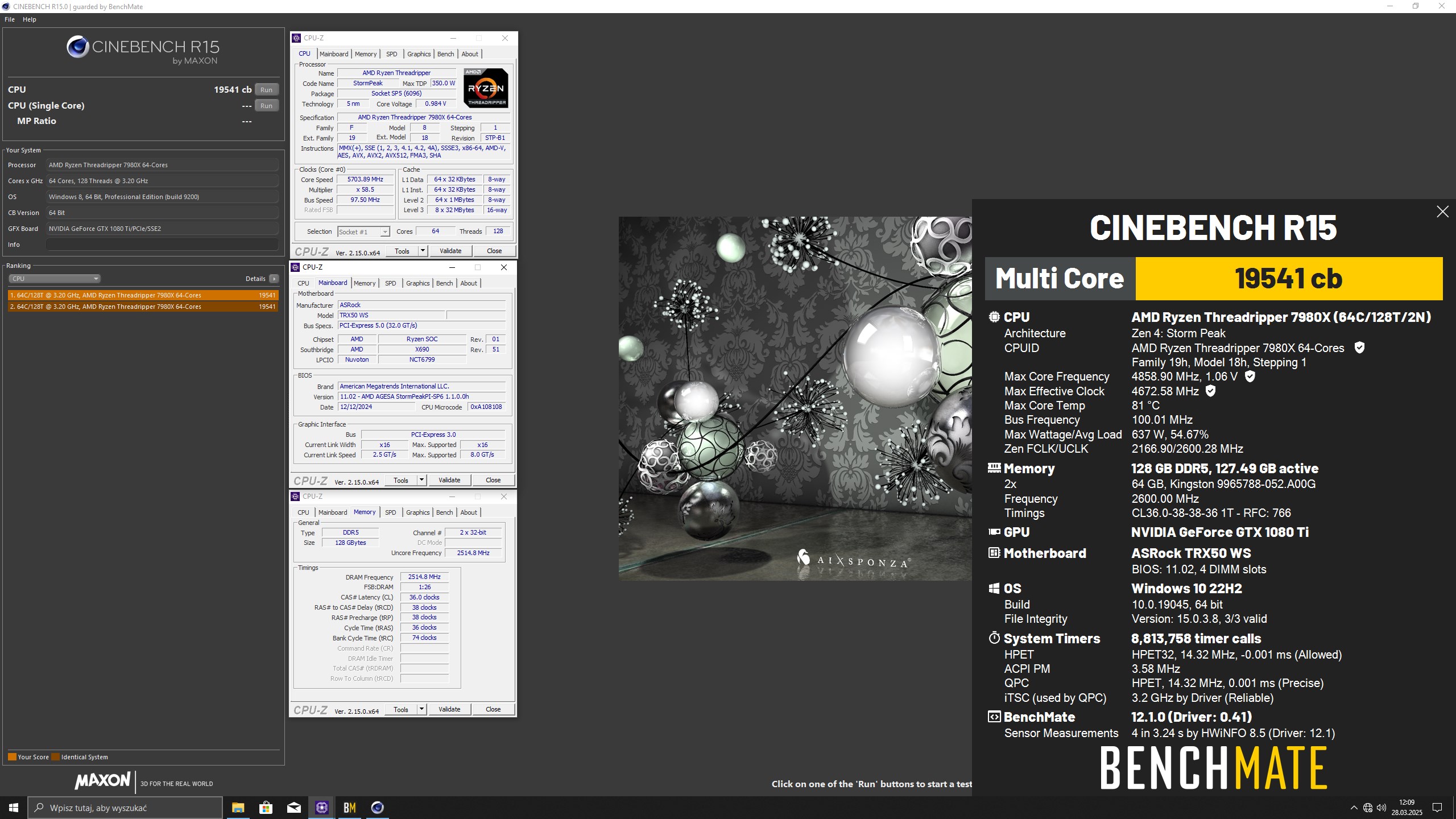Click the Your Score orange legend swatch
The width and height of the screenshot is (1456, 819).
click(x=12, y=757)
